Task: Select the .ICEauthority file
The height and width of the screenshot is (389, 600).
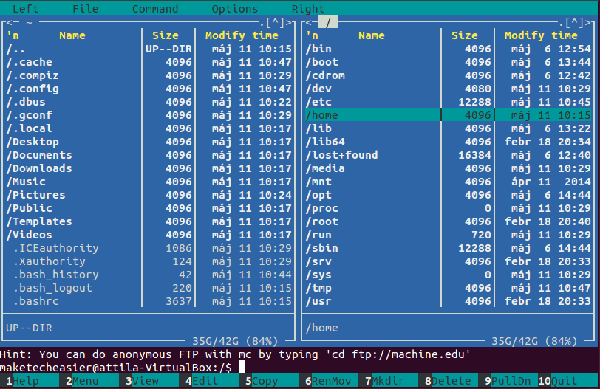Action: 149,248
